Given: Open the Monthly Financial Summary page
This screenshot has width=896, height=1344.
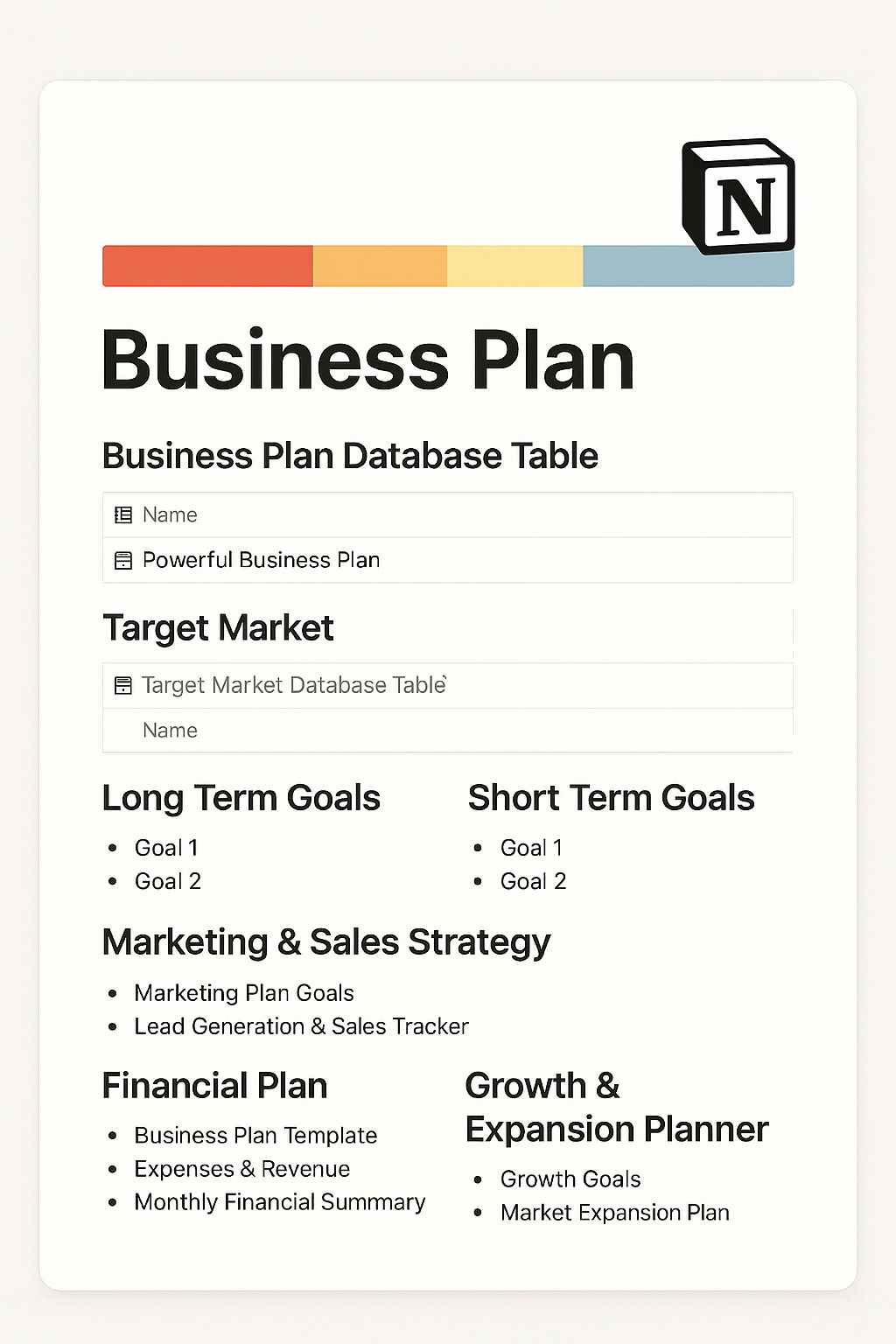Looking at the screenshot, I should [x=279, y=1202].
